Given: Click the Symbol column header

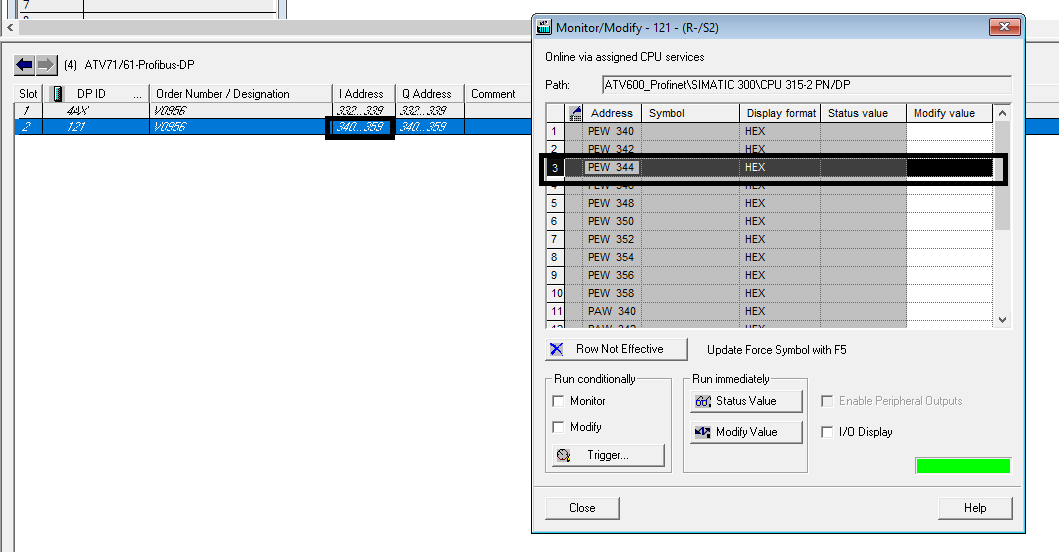Looking at the screenshot, I should [x=690, y=113].
